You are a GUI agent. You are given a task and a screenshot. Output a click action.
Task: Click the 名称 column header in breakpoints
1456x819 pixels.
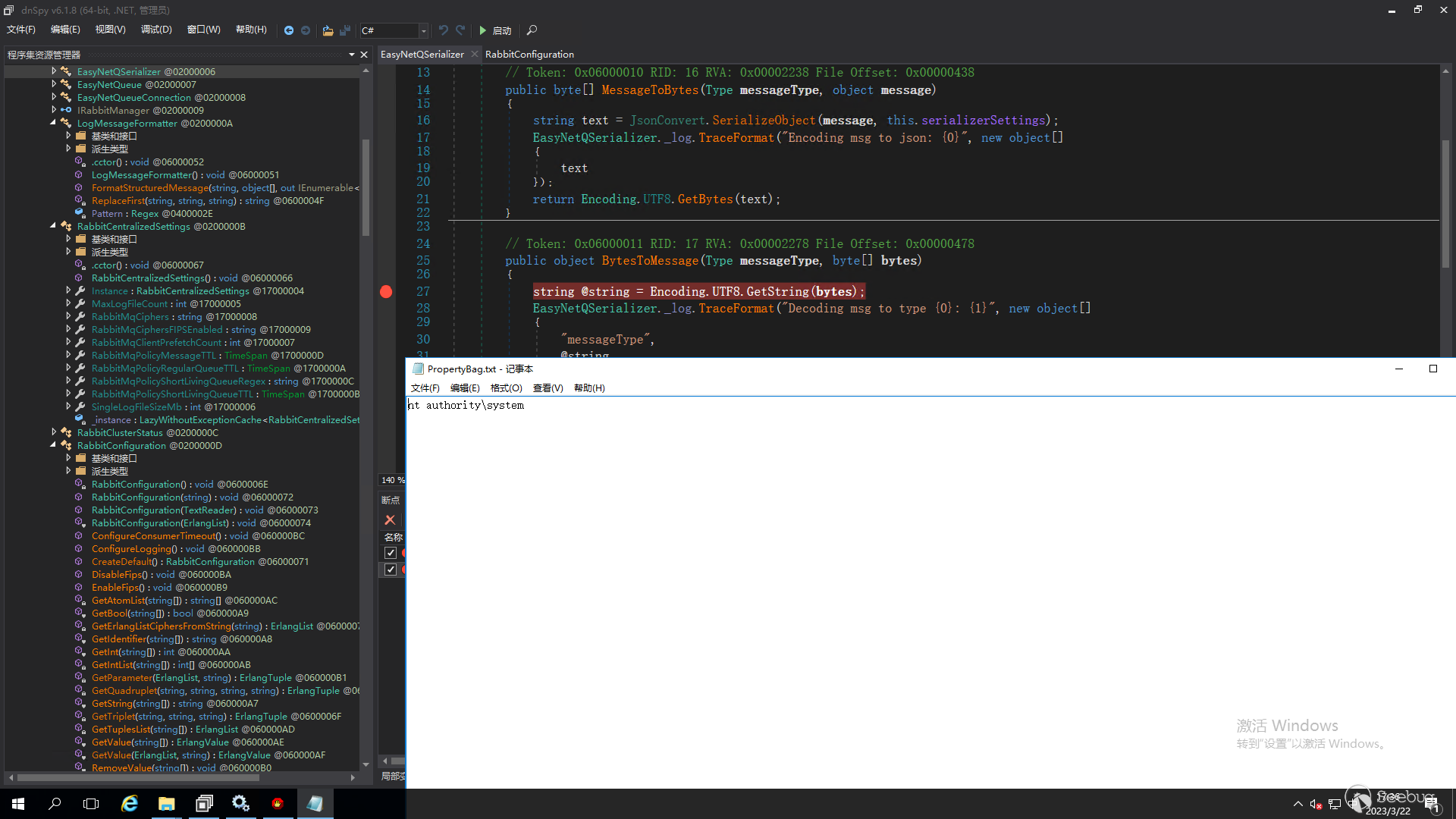394,537
